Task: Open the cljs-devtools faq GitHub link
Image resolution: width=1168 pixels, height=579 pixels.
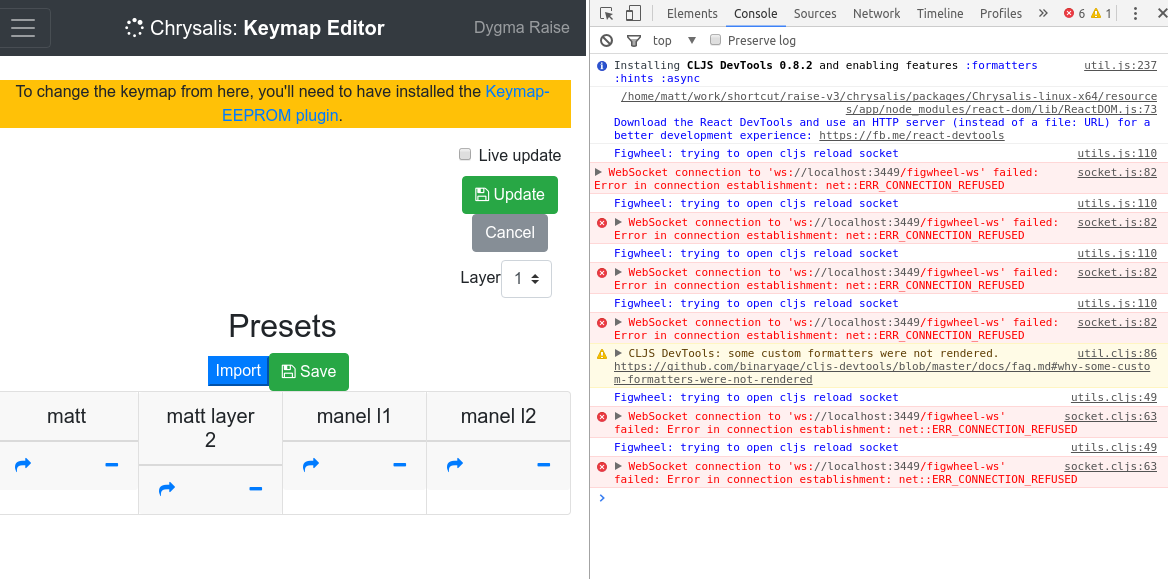Action: pos(883,373)
